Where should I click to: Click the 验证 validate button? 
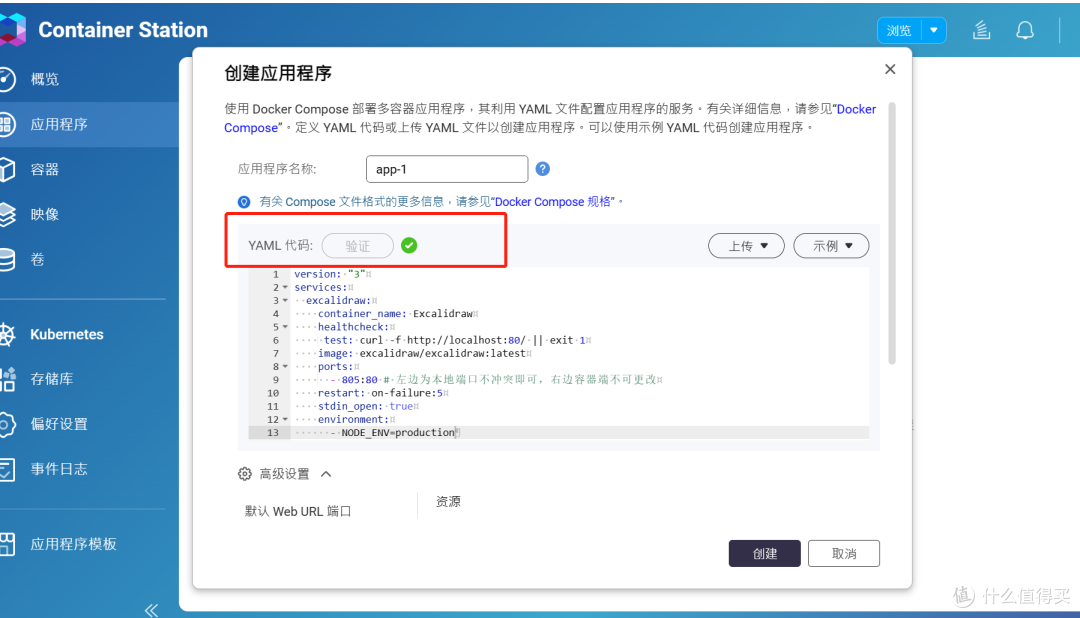click(x=357, y=246)
